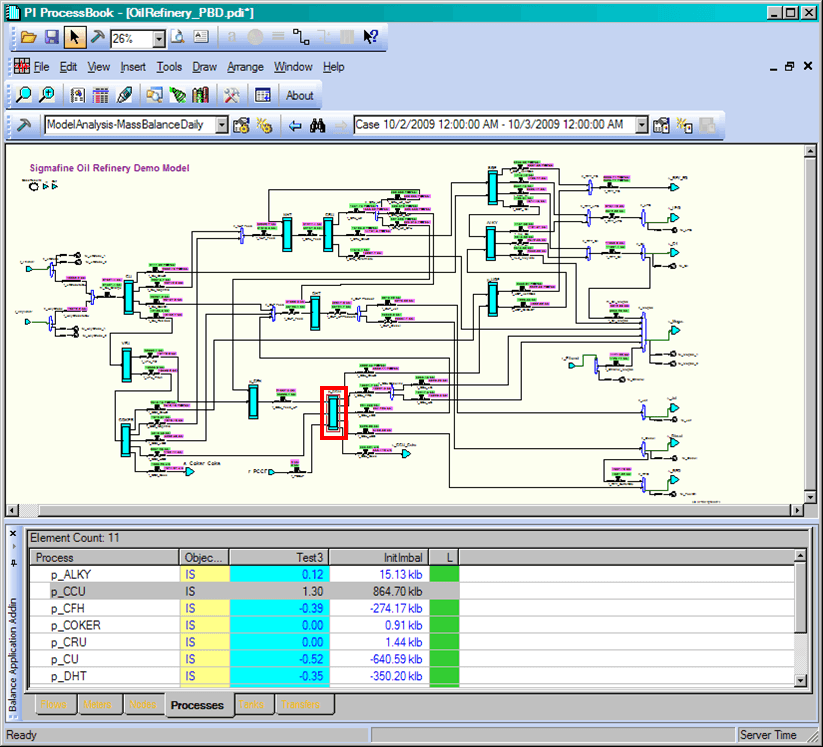
Task: Expand the Case date range dropdown
Action: pyautogui.click(x=641, y=125)
